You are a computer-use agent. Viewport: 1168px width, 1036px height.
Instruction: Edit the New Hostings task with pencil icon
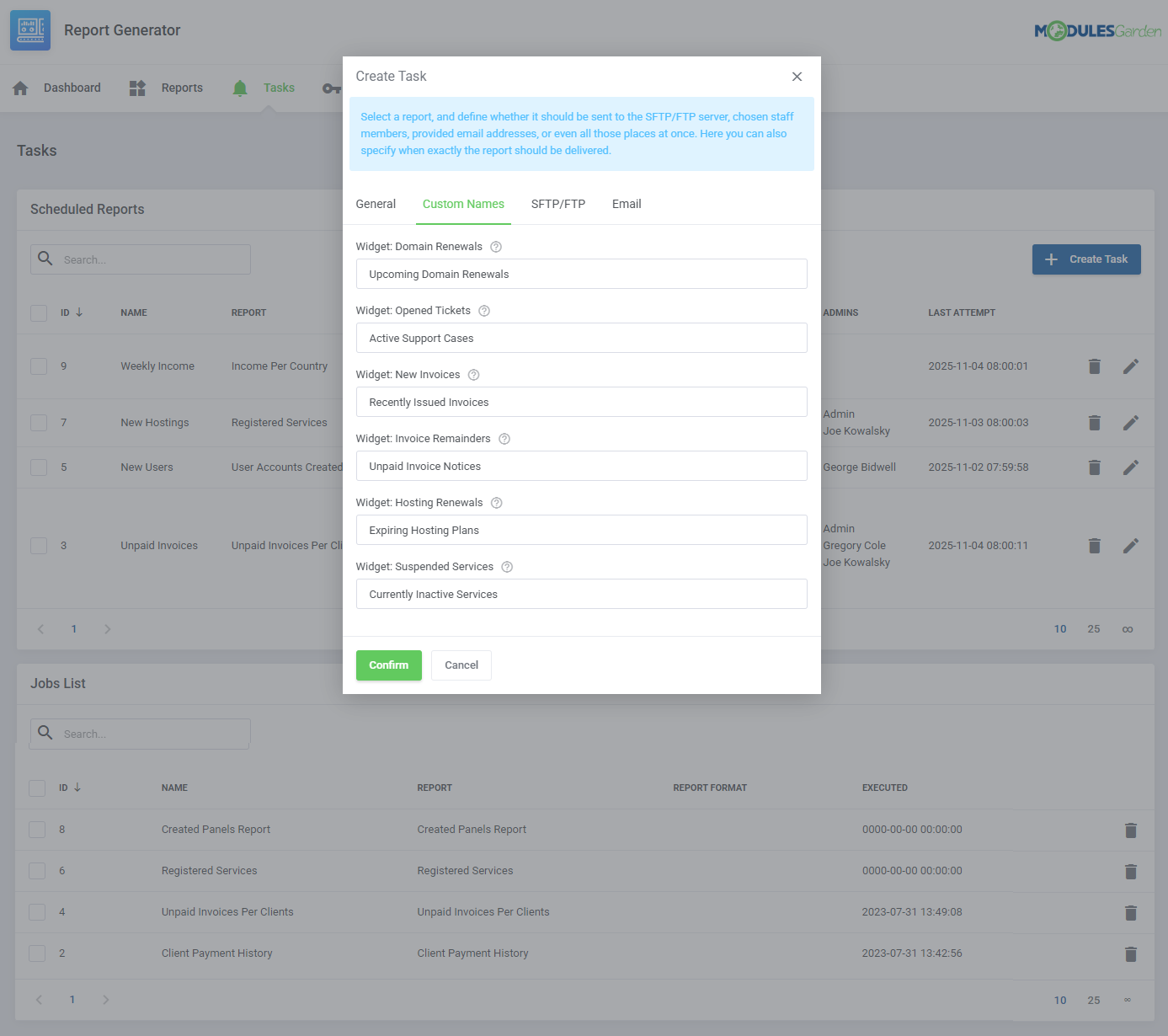pyautogui.click(x=1130, y=423)
